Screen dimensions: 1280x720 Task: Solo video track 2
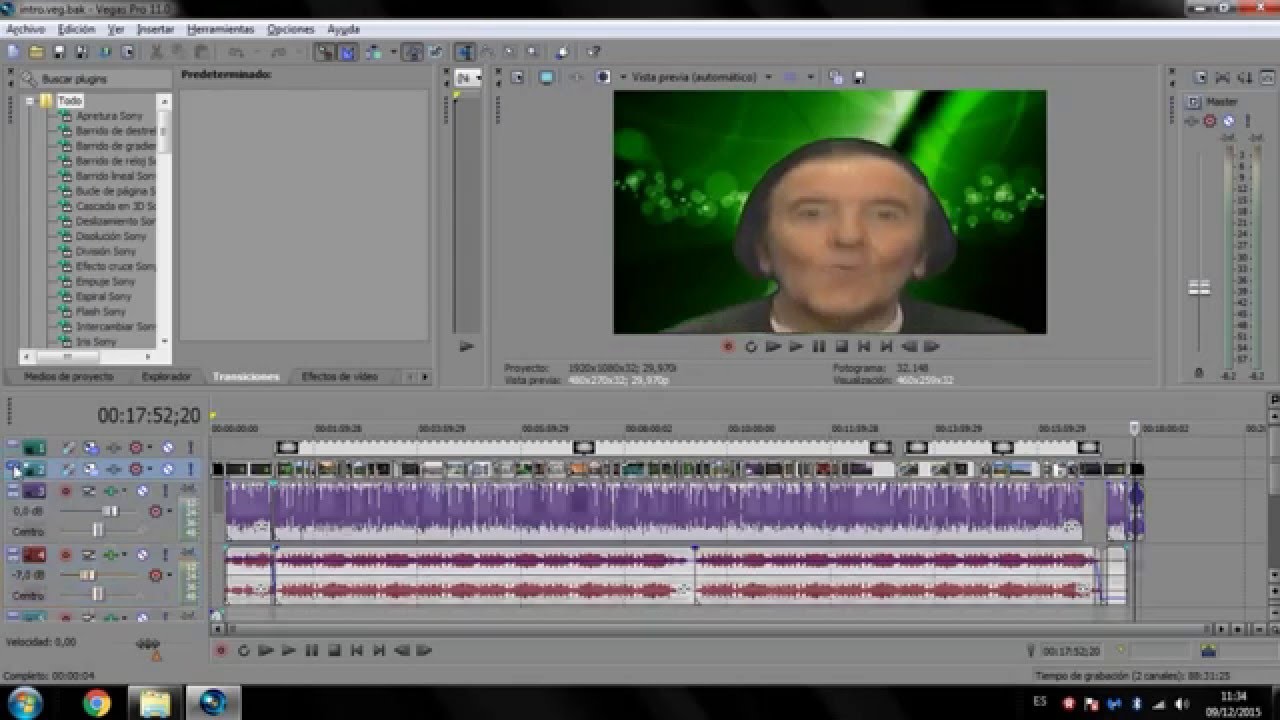point(190,469)
